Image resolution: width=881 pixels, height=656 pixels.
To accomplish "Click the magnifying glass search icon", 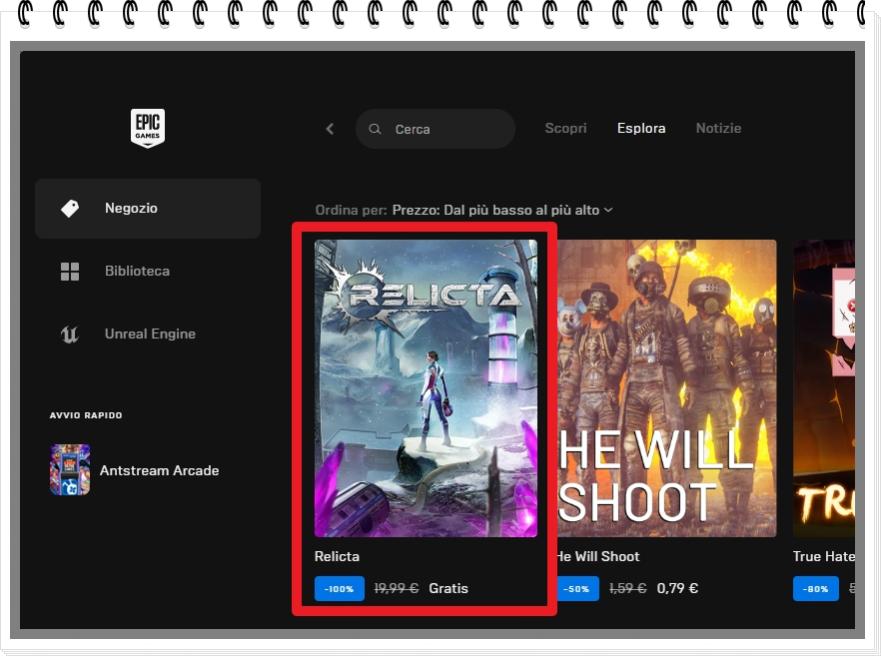I will [375, 129].
